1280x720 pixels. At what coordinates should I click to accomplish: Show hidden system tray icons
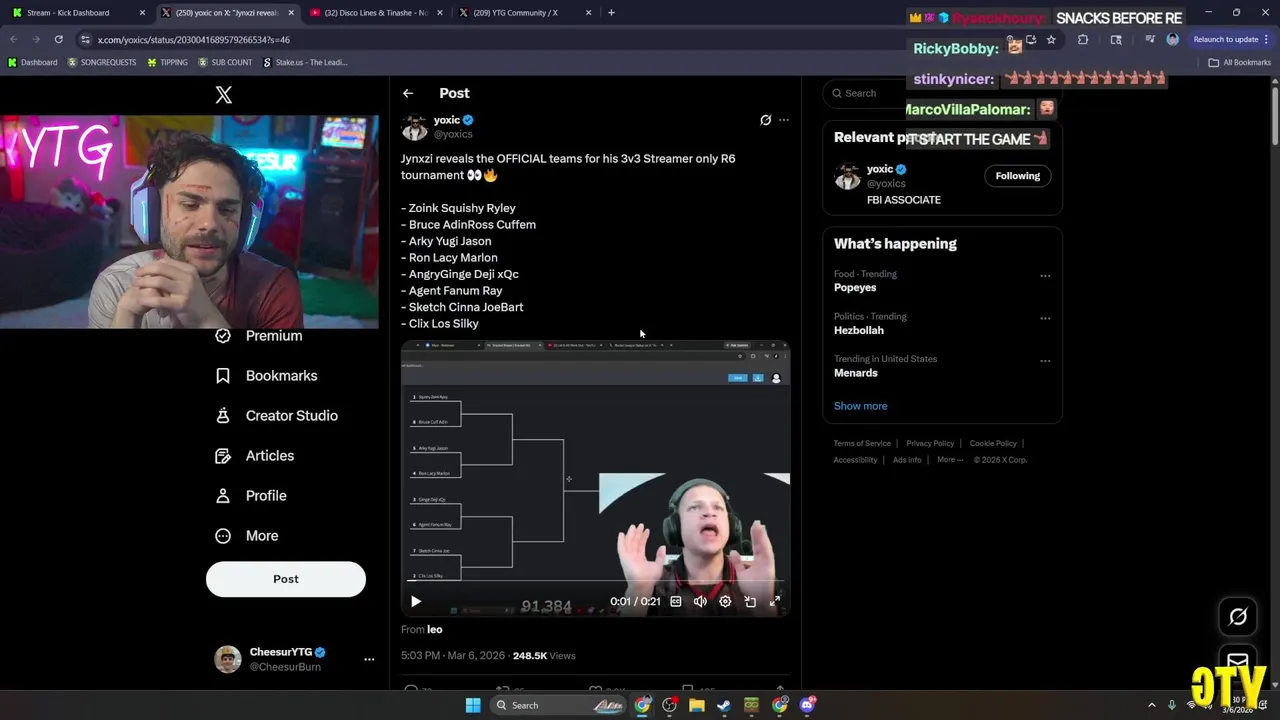point(1151,705)
